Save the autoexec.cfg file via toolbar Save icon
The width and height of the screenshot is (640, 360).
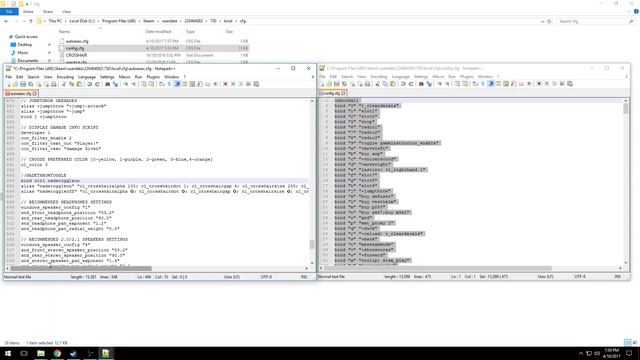(23, 84)
